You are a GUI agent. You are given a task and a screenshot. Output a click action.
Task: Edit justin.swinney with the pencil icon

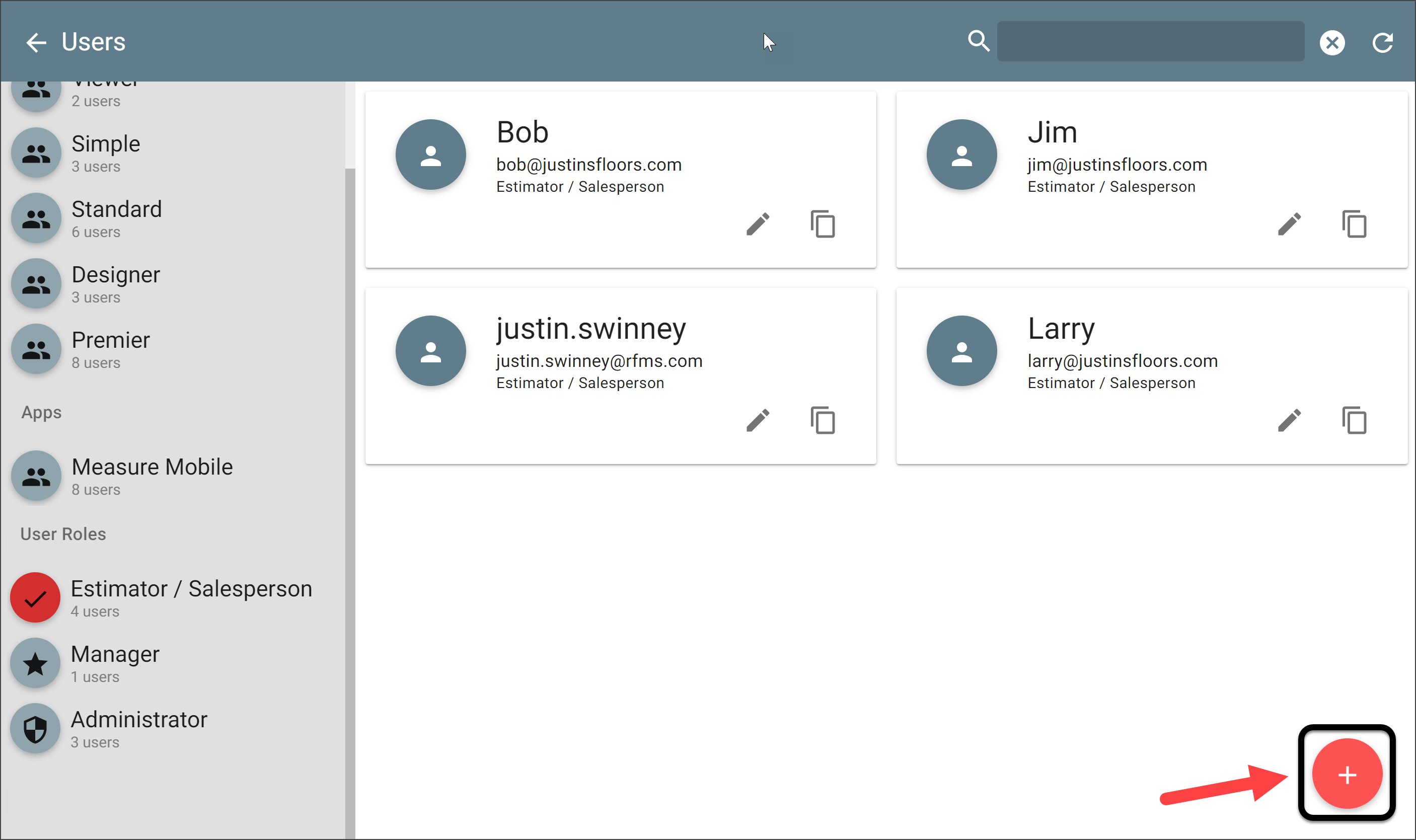click(757, 421)
